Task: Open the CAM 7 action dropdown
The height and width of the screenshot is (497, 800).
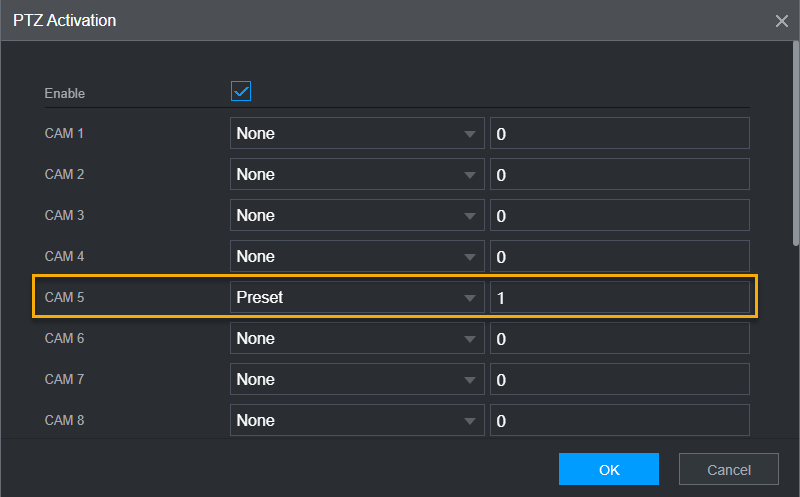Action: [x=357, y=379]
